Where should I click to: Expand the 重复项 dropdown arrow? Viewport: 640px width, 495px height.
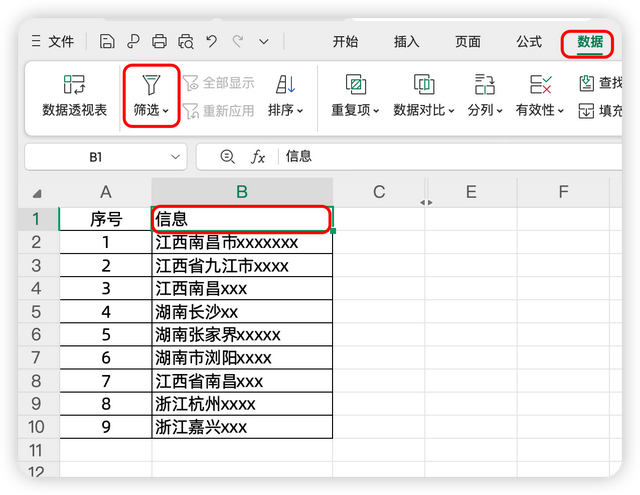tap(376, 111)
